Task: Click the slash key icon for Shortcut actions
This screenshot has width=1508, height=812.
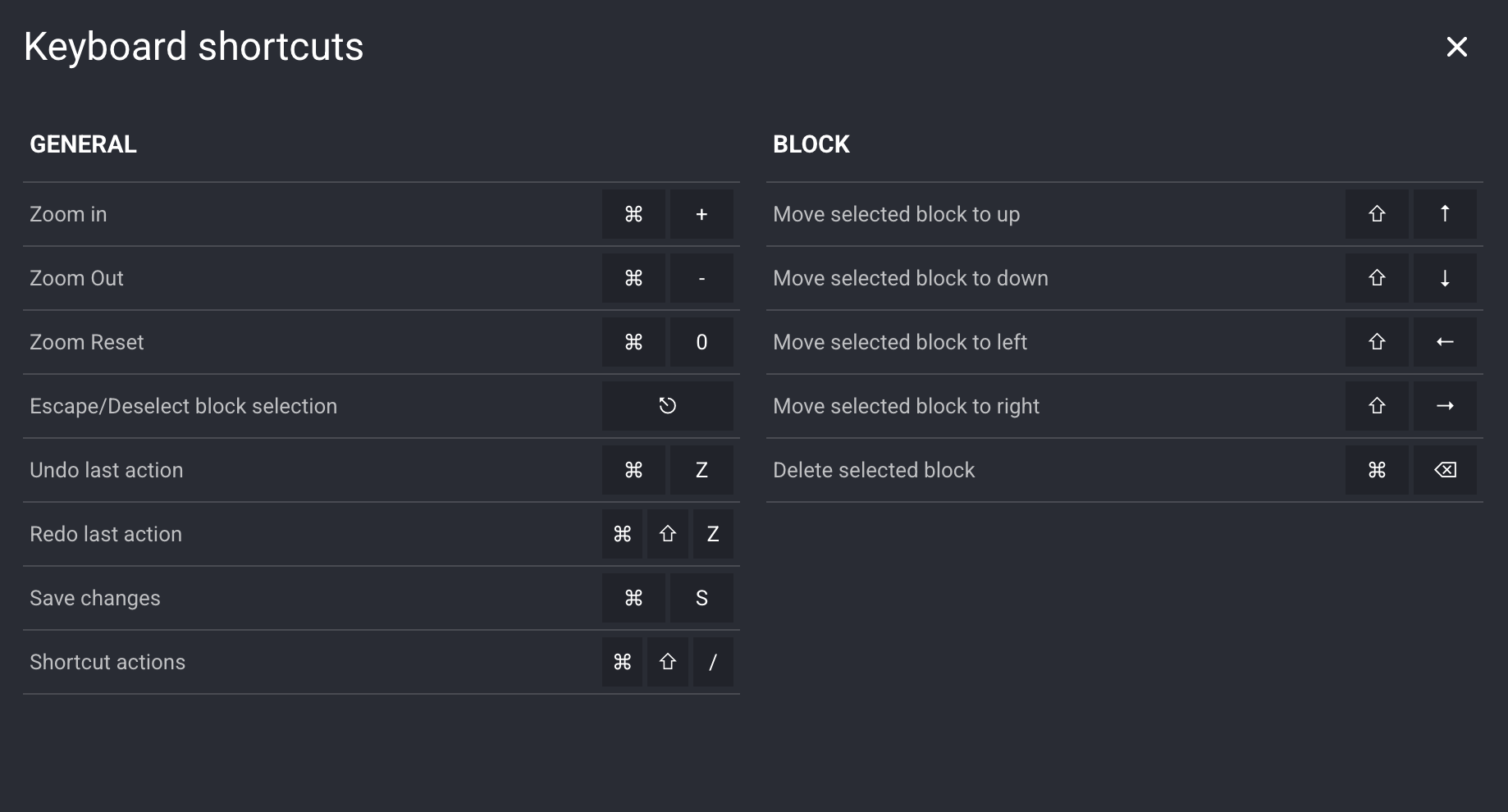Action: (712, 662)
